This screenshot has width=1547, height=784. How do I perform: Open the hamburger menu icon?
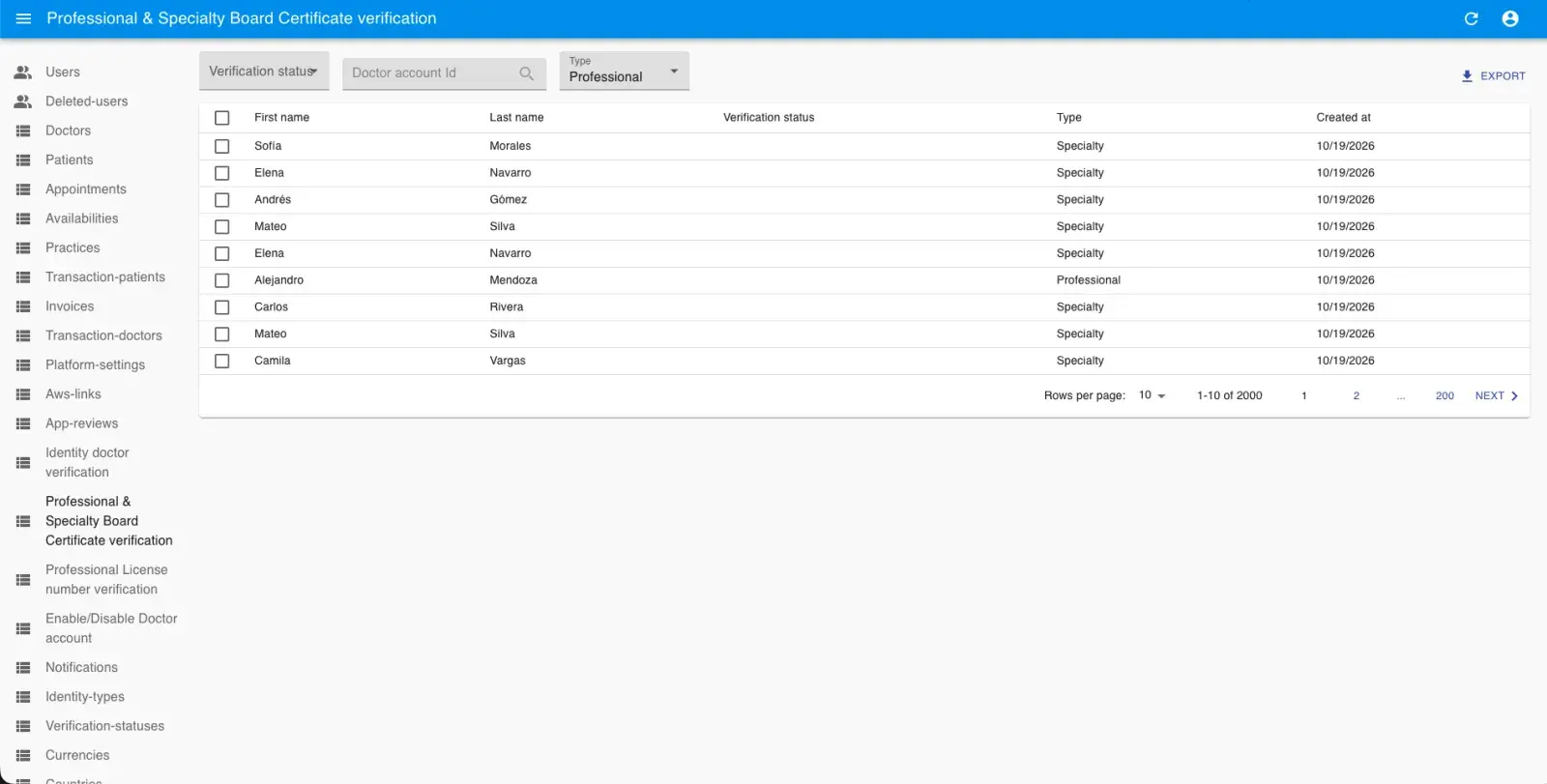[23, 18]
